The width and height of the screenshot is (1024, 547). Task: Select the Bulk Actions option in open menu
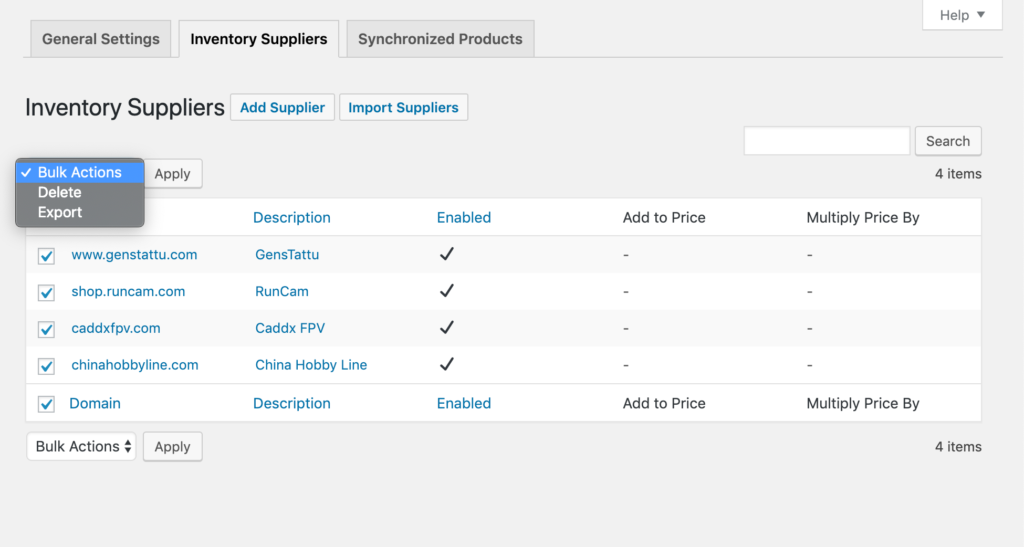(80, 172)
